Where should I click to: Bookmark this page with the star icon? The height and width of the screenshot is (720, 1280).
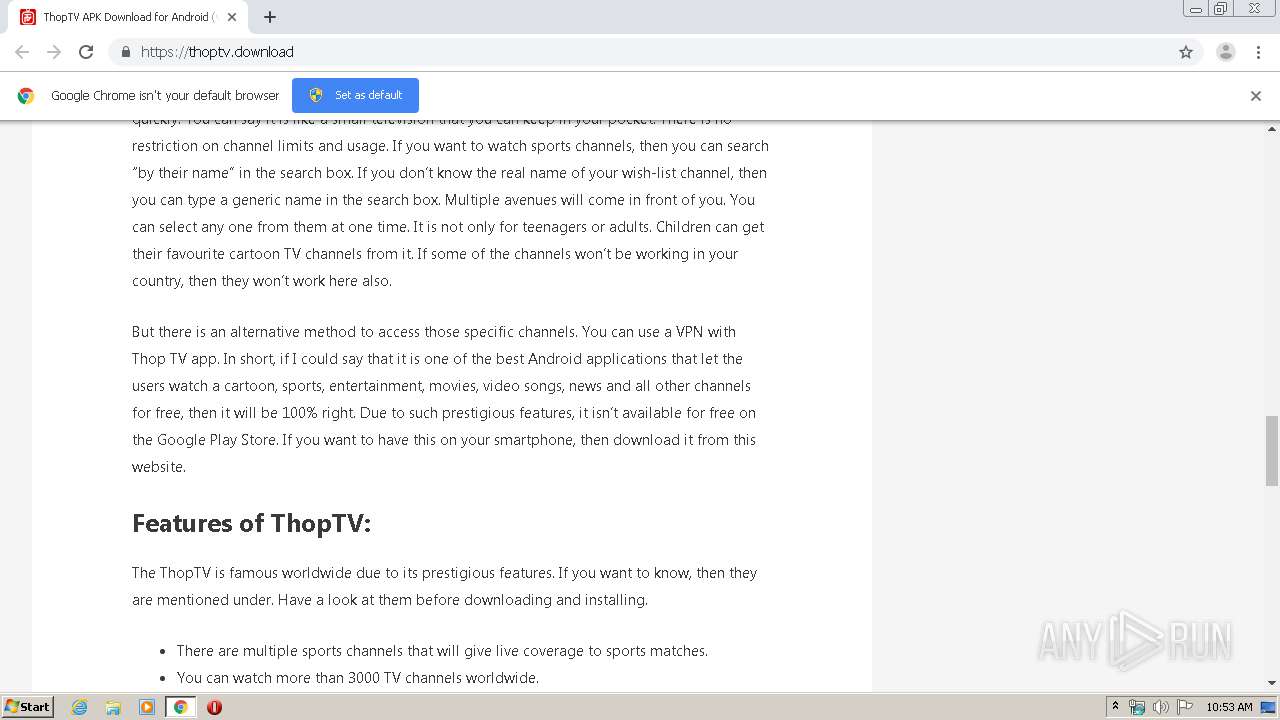1186,52
